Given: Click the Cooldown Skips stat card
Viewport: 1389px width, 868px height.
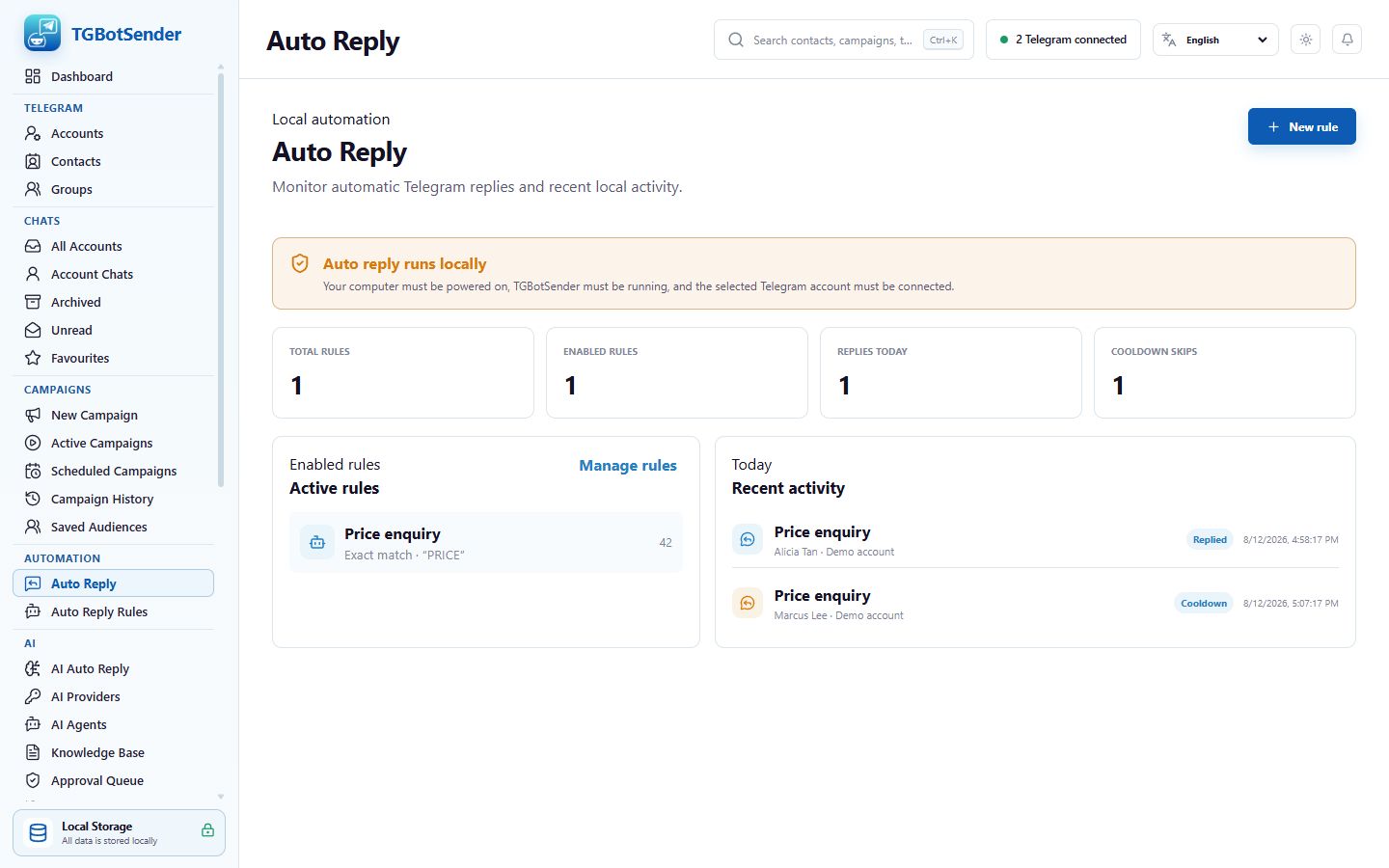Looking at the screenshot, I should (x=1225, y=372).
